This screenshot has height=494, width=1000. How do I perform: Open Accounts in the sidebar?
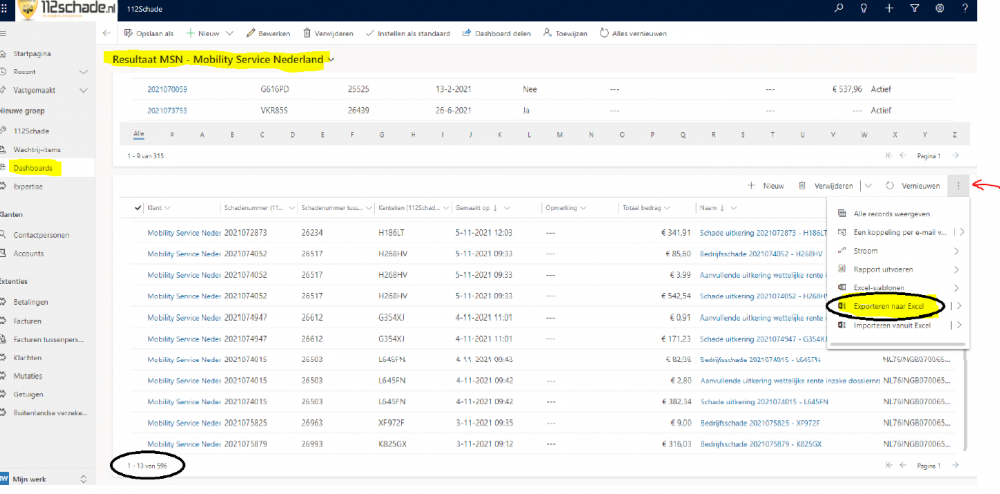click(x=29, y=253)
